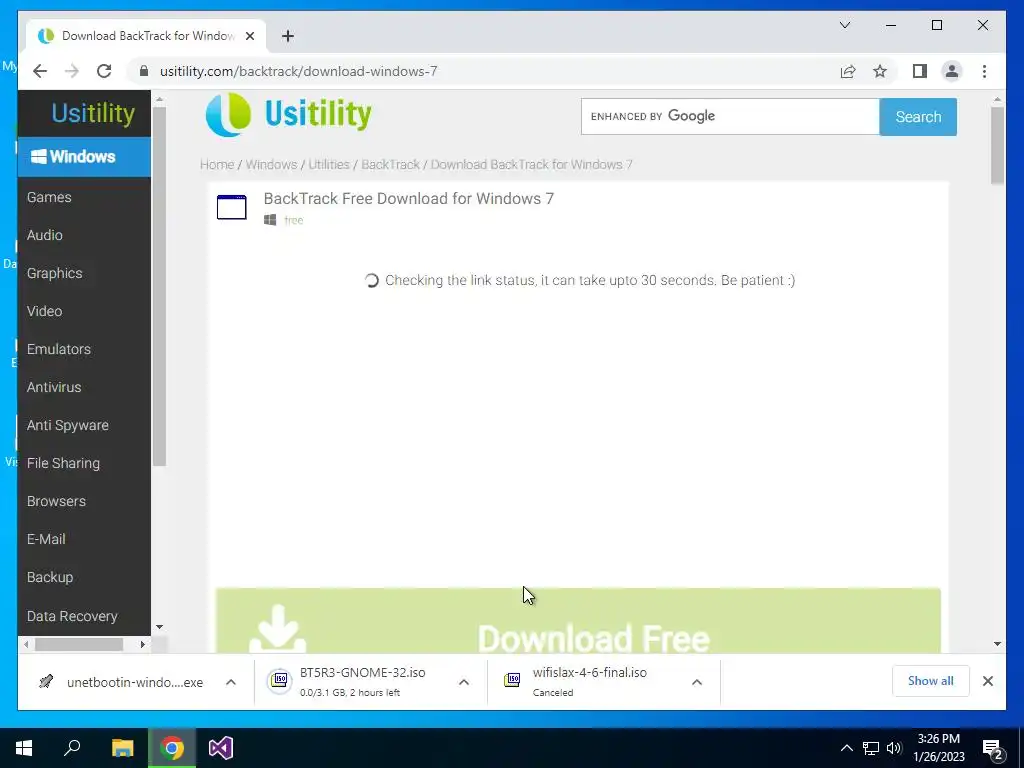
Task: Open Chrome three-dot menu
Action: (x=984, y=71)
